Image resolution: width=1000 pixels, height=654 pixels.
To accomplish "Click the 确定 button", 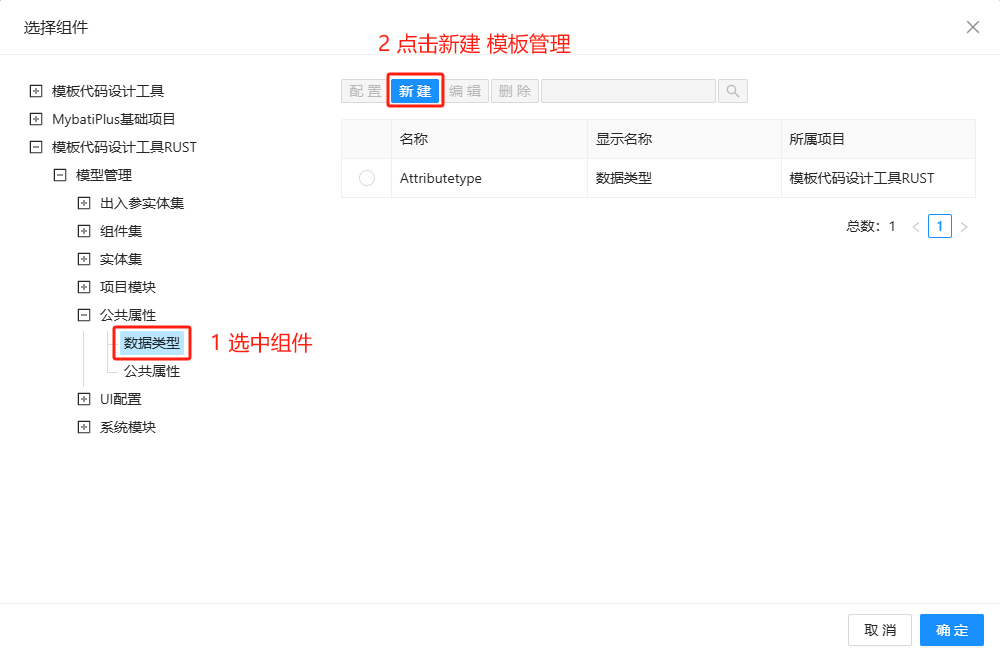I will [x=952, y=630].
